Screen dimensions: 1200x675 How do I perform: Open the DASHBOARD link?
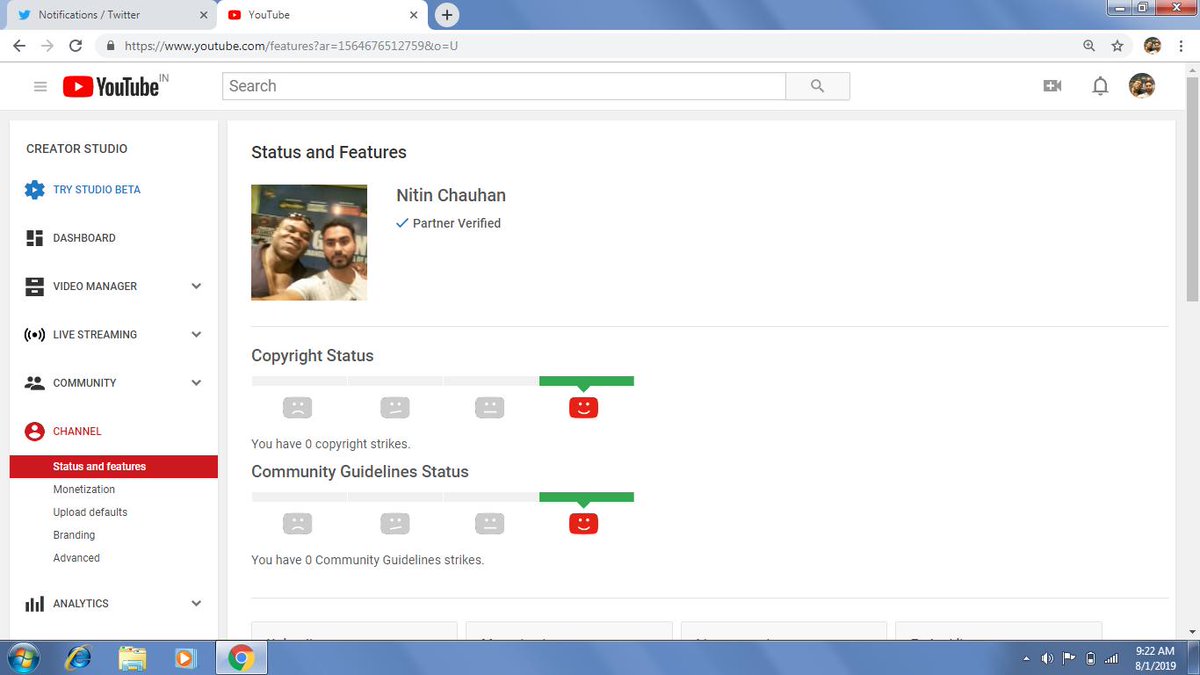click(x=84, y=238)
